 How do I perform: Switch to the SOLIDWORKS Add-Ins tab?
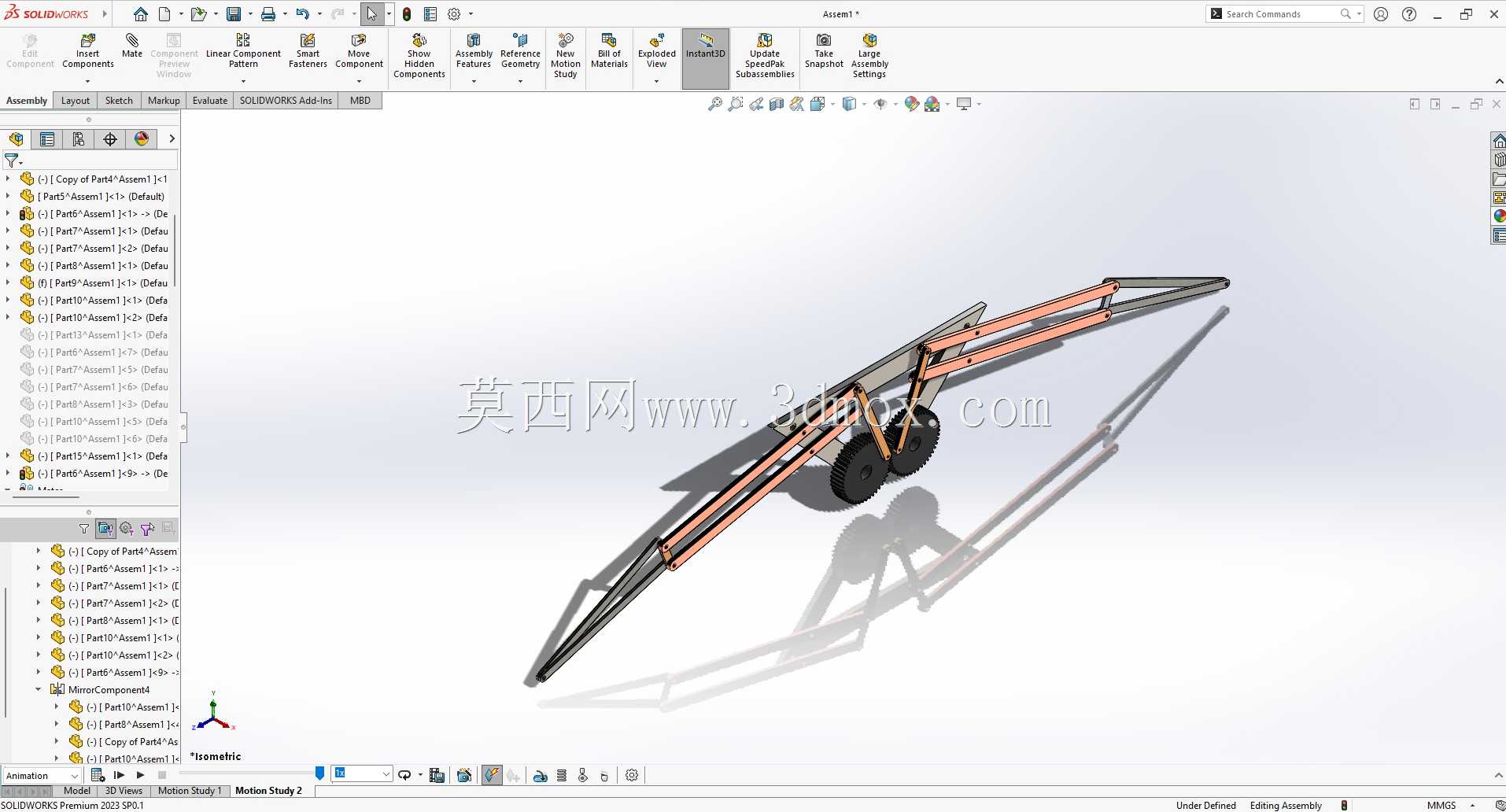[x=286, y=101]
